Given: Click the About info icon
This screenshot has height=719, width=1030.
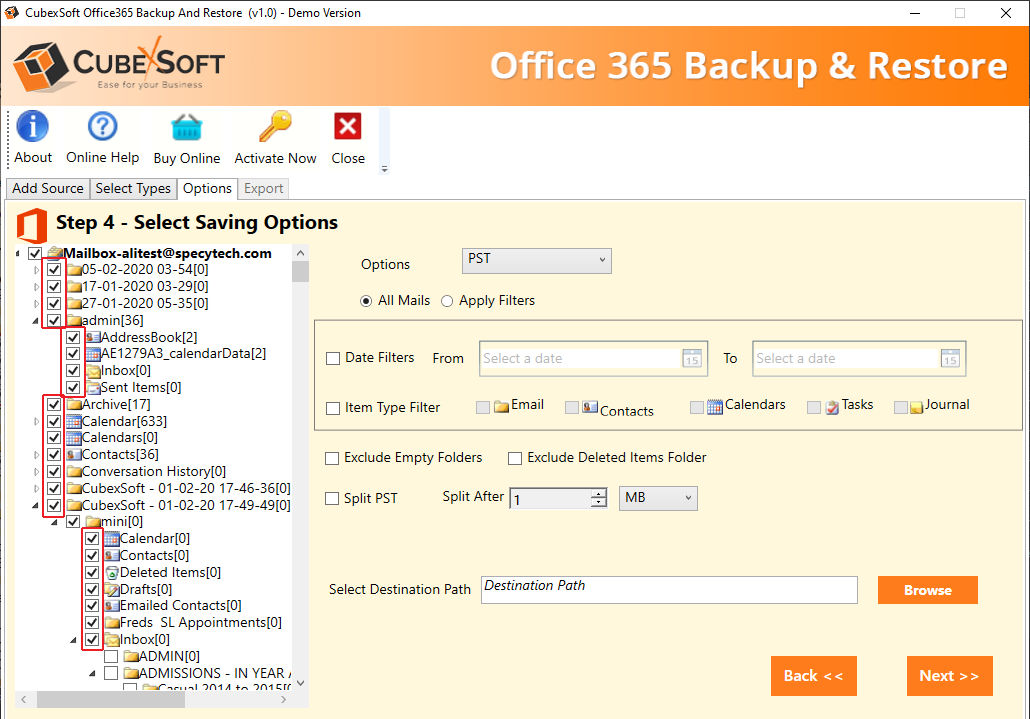Looking at the screenshot, I should (x=32, y=127).
